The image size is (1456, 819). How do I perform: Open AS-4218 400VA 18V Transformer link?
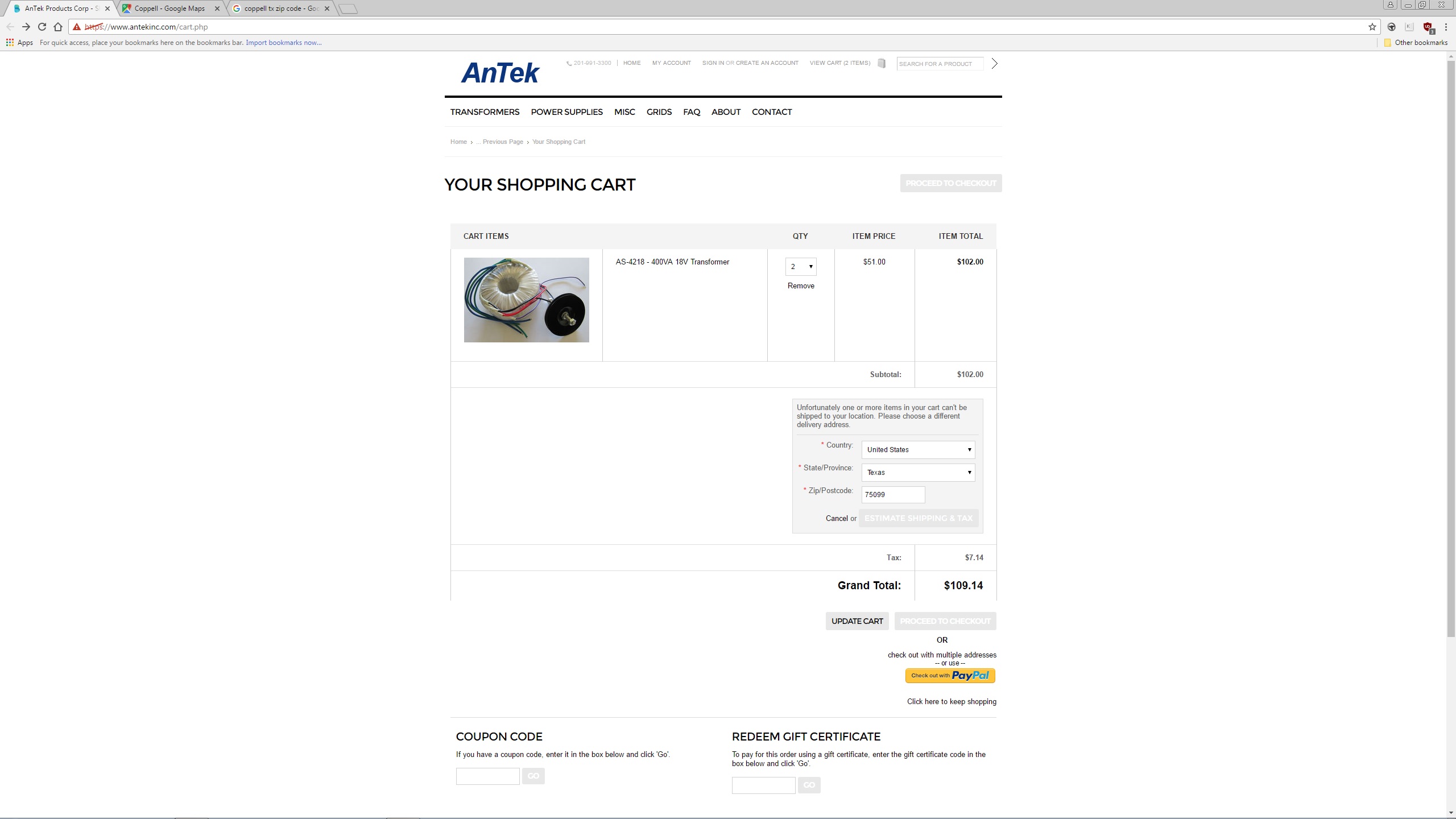672,262
